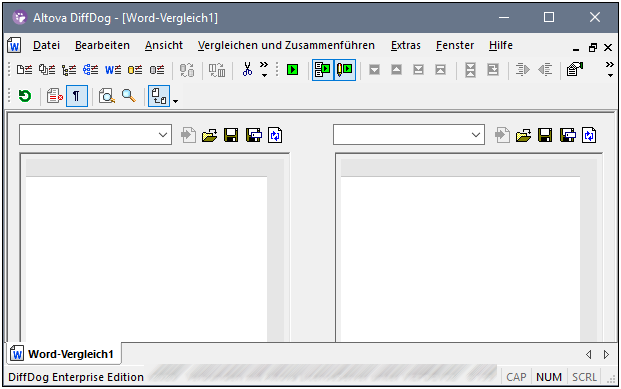Click the document with red mark icon
Screen dimensions: 621x389
[55, 96]
